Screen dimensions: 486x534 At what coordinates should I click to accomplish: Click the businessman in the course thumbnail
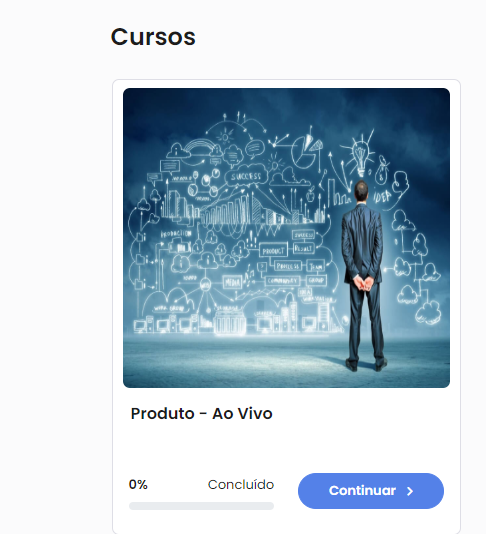363,276
